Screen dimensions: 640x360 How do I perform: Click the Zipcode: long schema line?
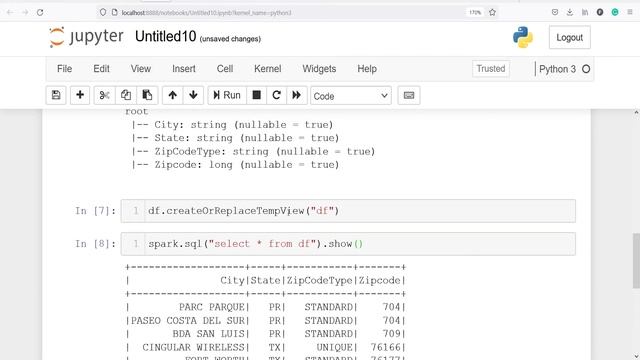click(x=235, y=165)
